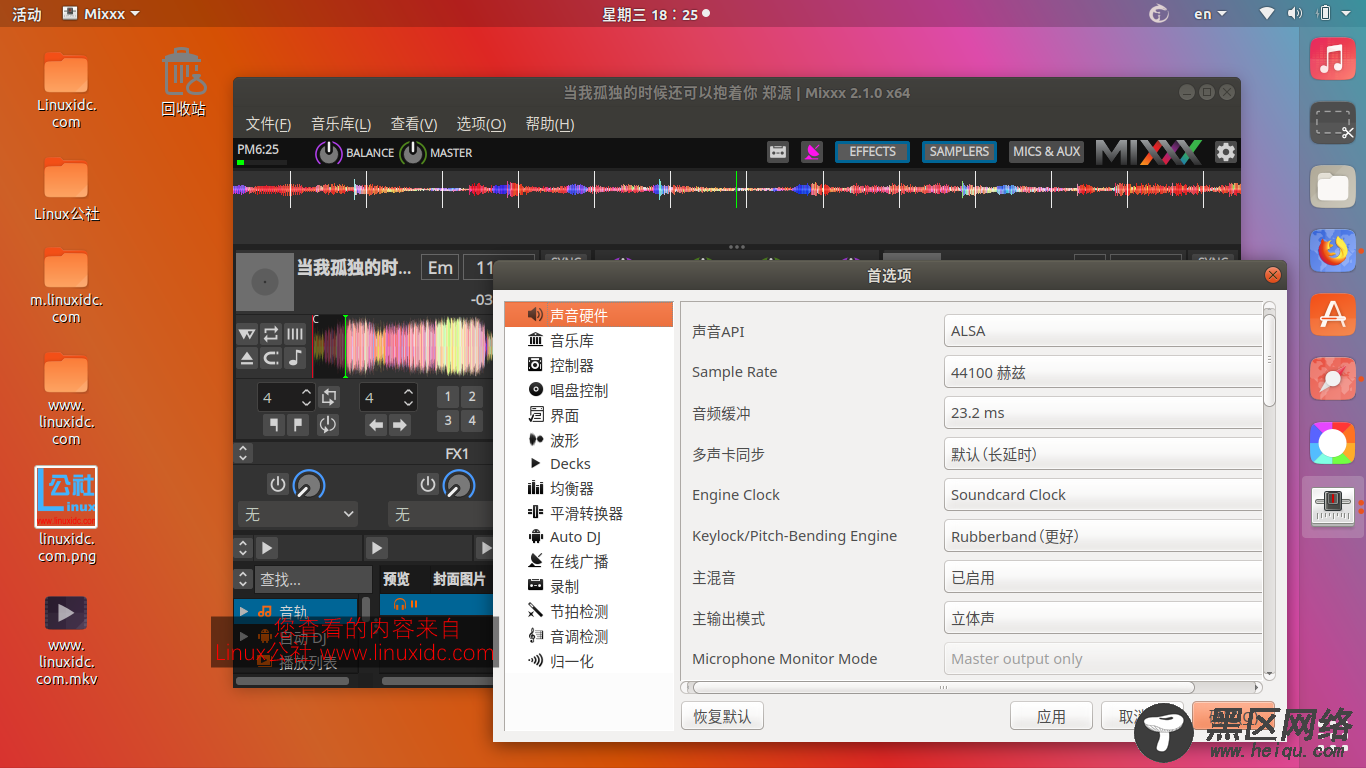Click the 应用 button
The width and height of the screenshot is (1366, 768).
click(x=1051, y=716)
